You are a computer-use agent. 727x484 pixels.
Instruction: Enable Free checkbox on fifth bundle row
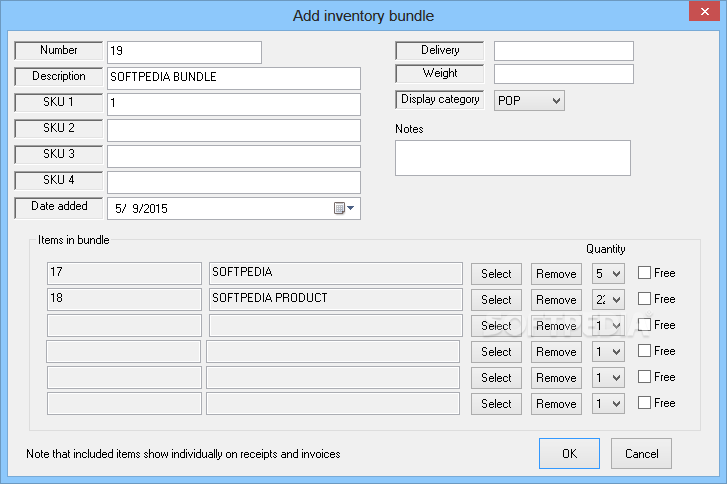click(644, 376)
